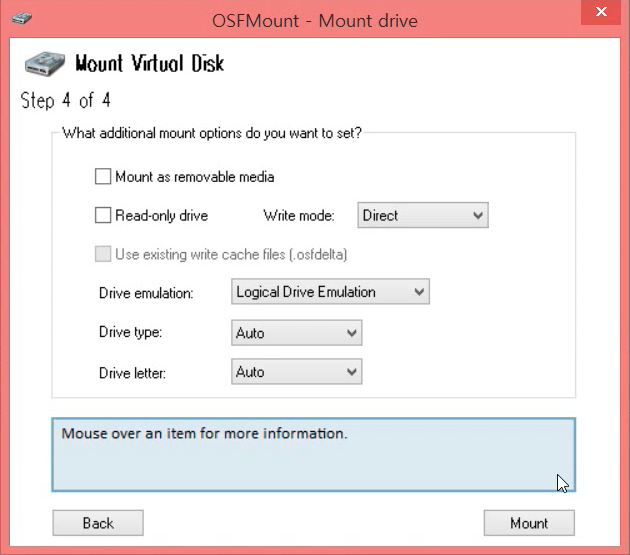The width and height of the screenshot is (630, 555).
Task: Click the Mount Virtual Disk drive icon
Action: pos(45,63)
